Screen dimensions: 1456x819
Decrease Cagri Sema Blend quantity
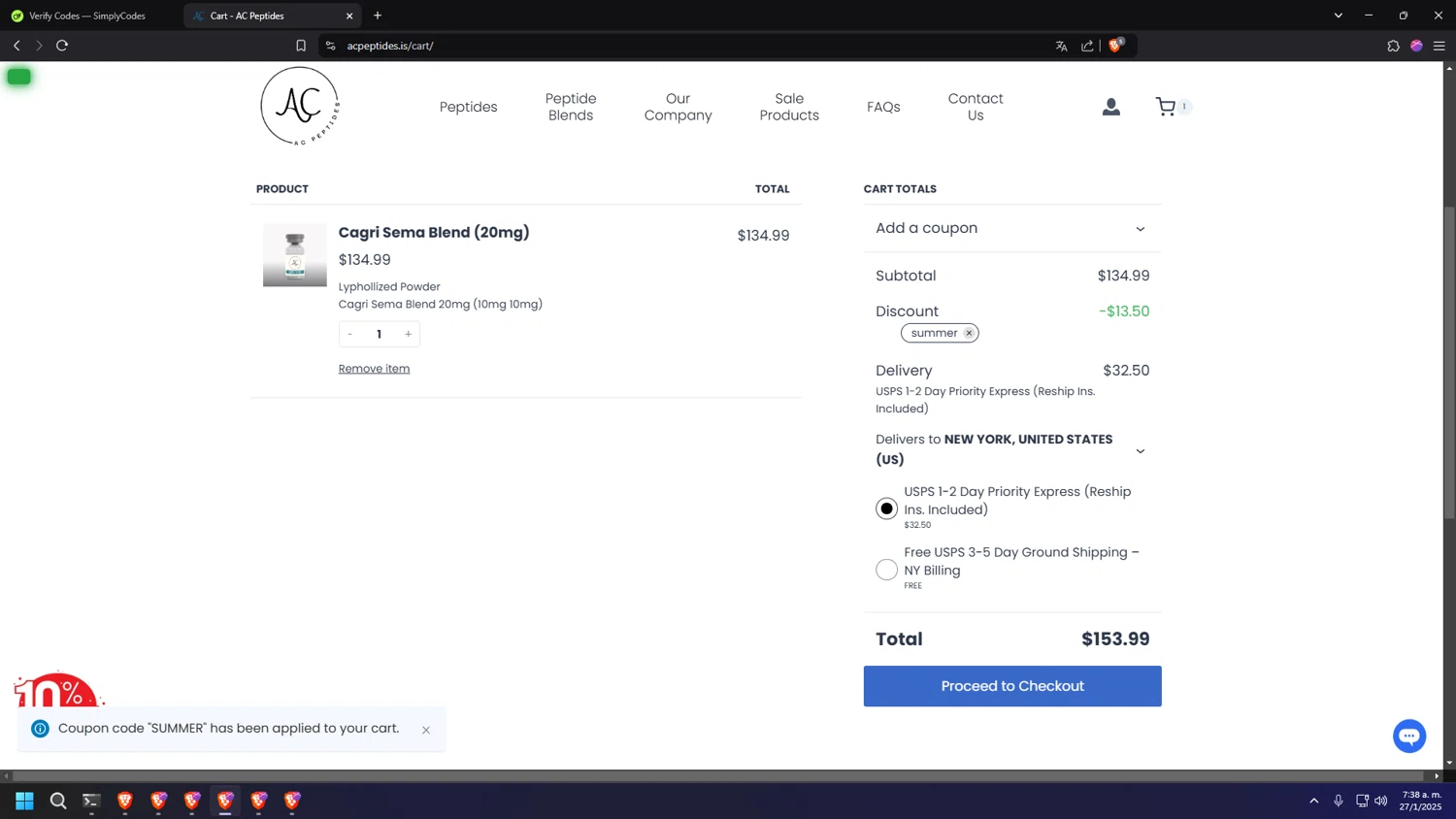[x=350, y=334]
